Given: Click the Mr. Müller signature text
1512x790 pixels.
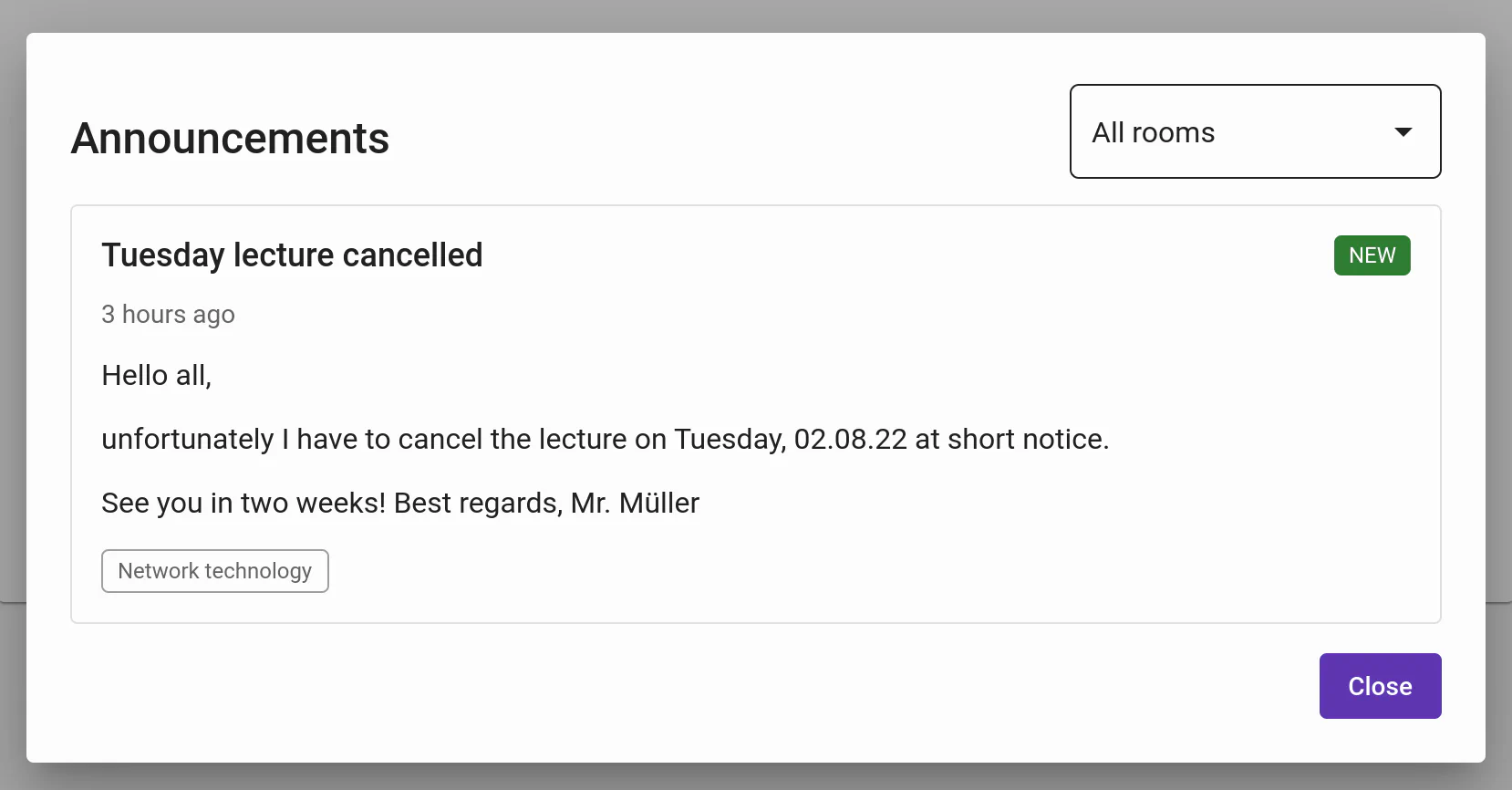Looking at the screenshot, I should (x=635, y=503).
